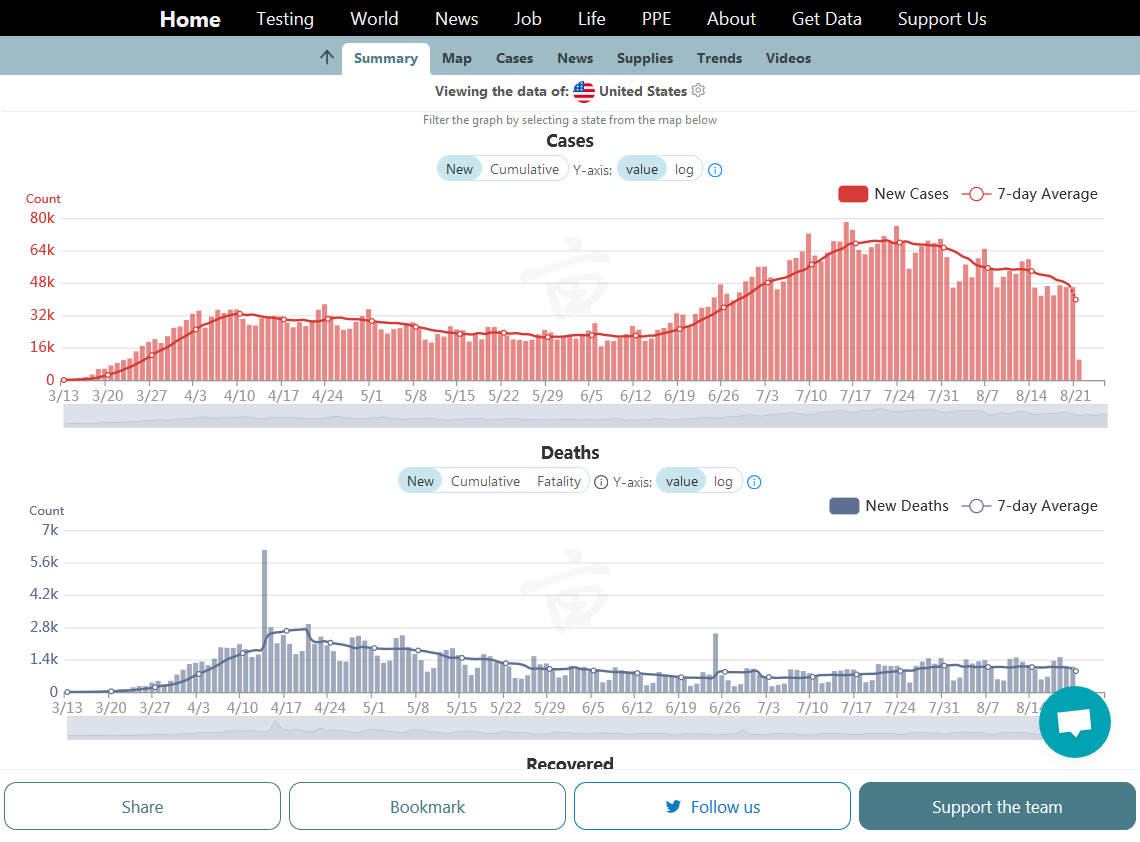Viewport: 1140px width, 842px height.
Task: Click the up arrow icon before Summary
Action: pyautogui.click(x=326, y=58)
